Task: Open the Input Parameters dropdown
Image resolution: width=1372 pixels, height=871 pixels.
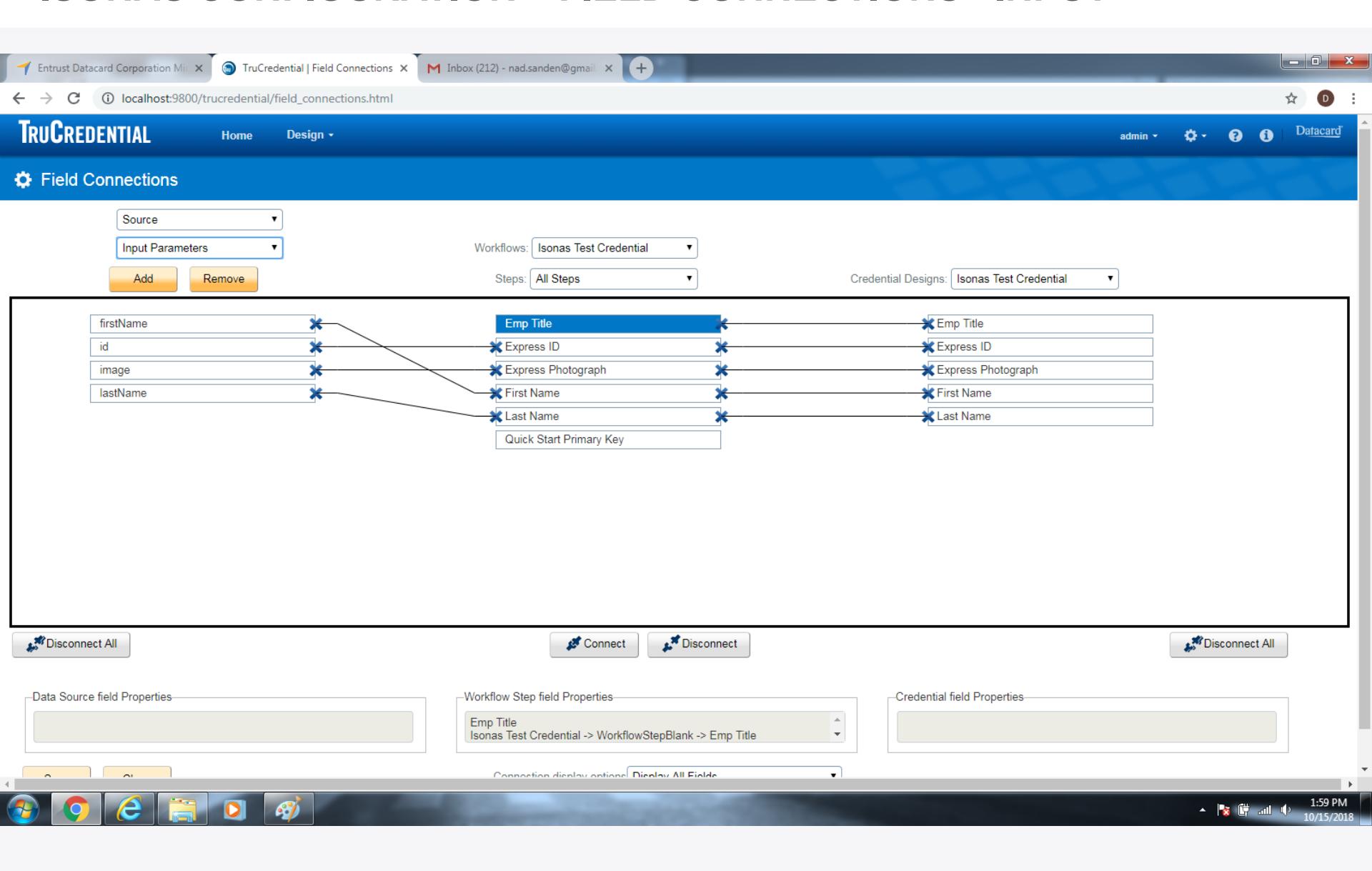Action: pyautogui.click(x=199, y=248)
